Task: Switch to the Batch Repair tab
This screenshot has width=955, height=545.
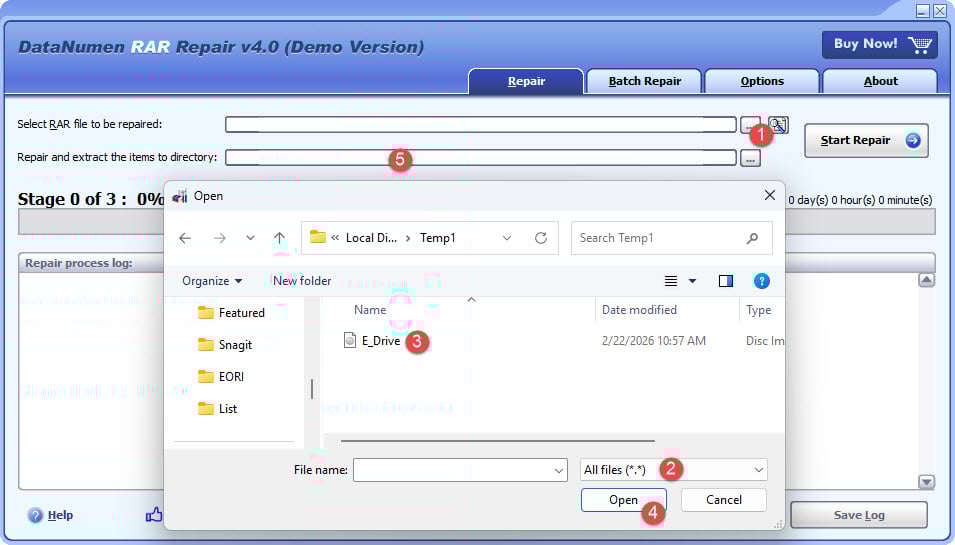Action: point(644,82)
